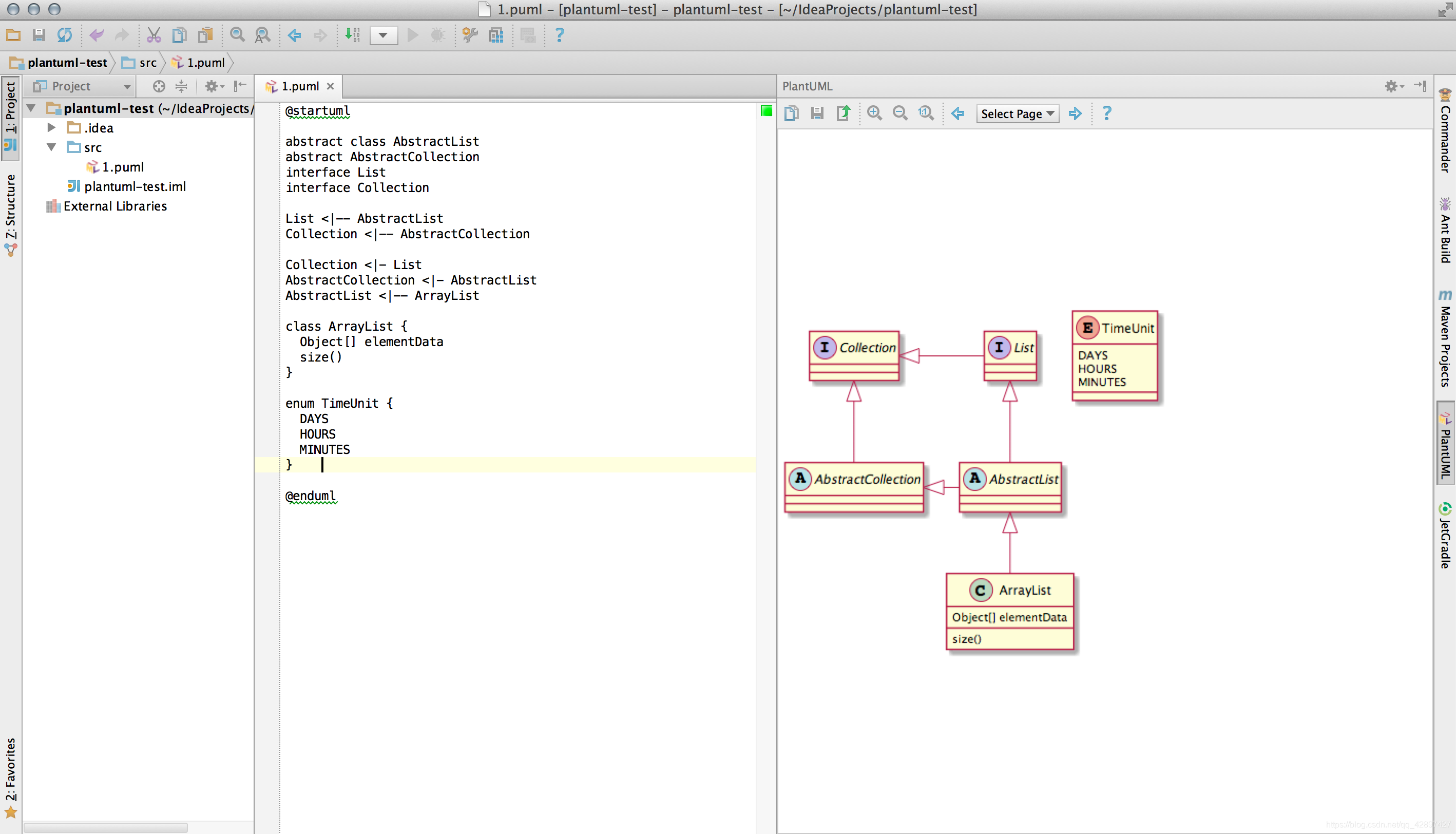Screen dimensions: 1456x834
Task: Click the green code inspection indicator square
Action: pyautogui.click(x=765, y=110)
